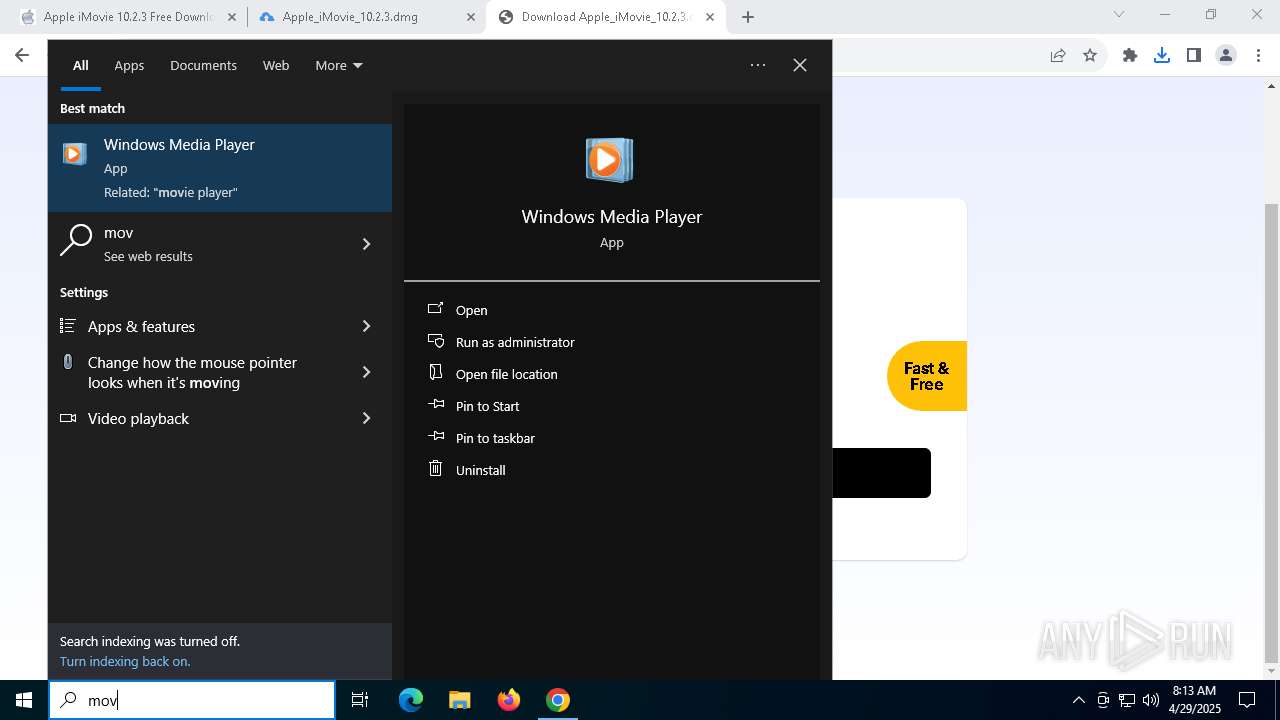Launch Firefox from the taskbar
1280x720 pixels.
(509, 700)
